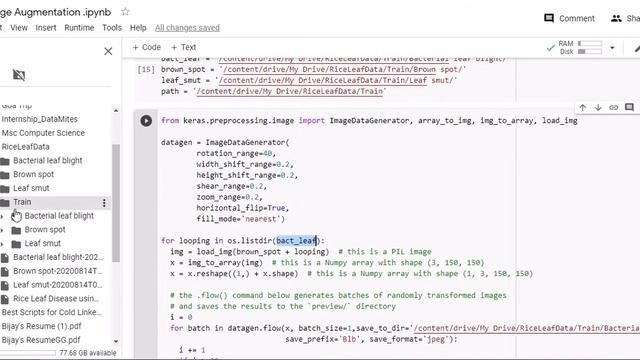Click the save_to_dir path link
Screen dimensions: 640x360
[x=527, y=328]
